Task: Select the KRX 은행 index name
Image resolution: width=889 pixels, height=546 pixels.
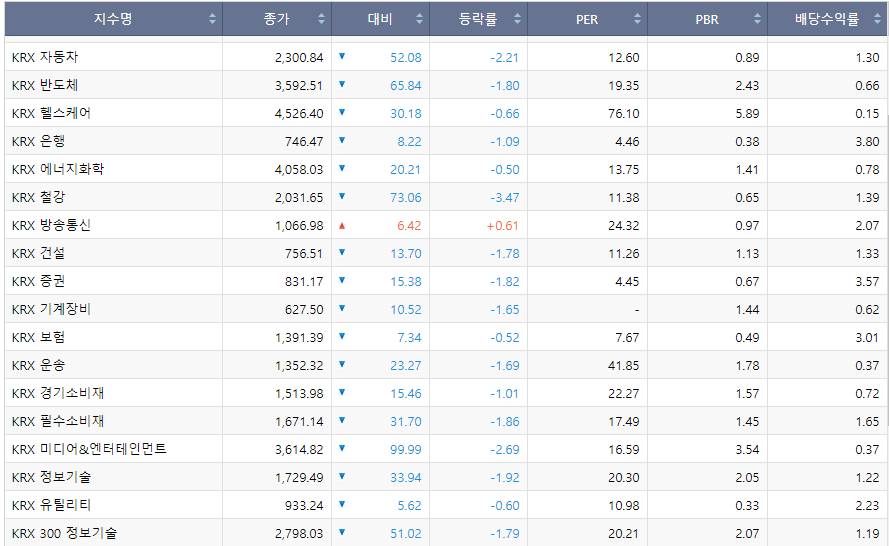Action: [39, 141]
